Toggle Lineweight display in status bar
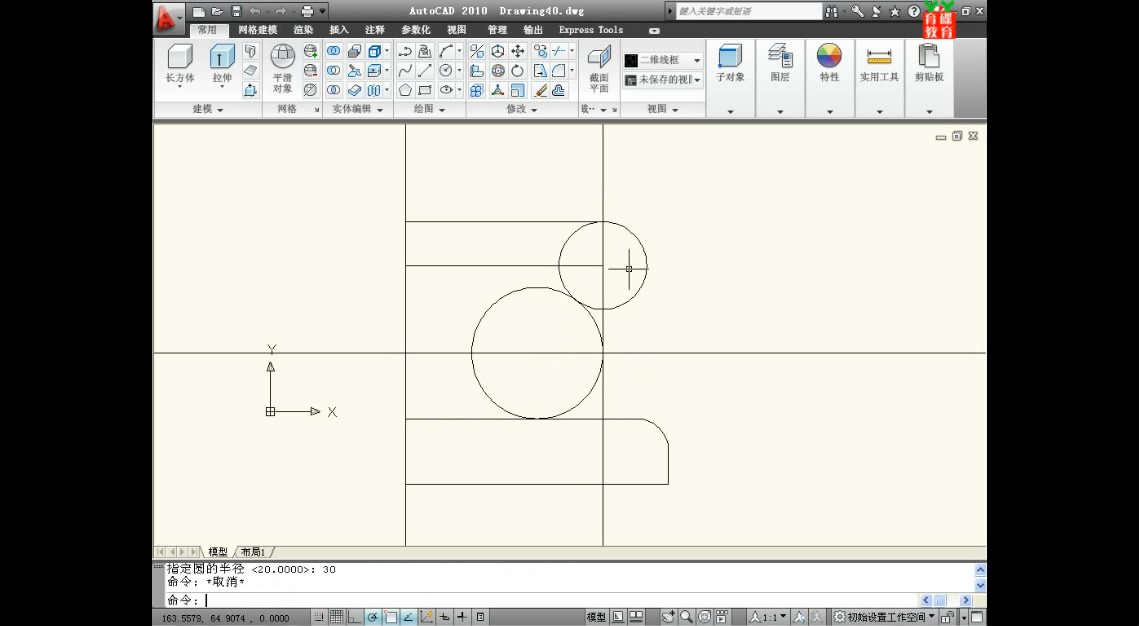The width and height of the screenshot is (1139, 626). (462, 617)
